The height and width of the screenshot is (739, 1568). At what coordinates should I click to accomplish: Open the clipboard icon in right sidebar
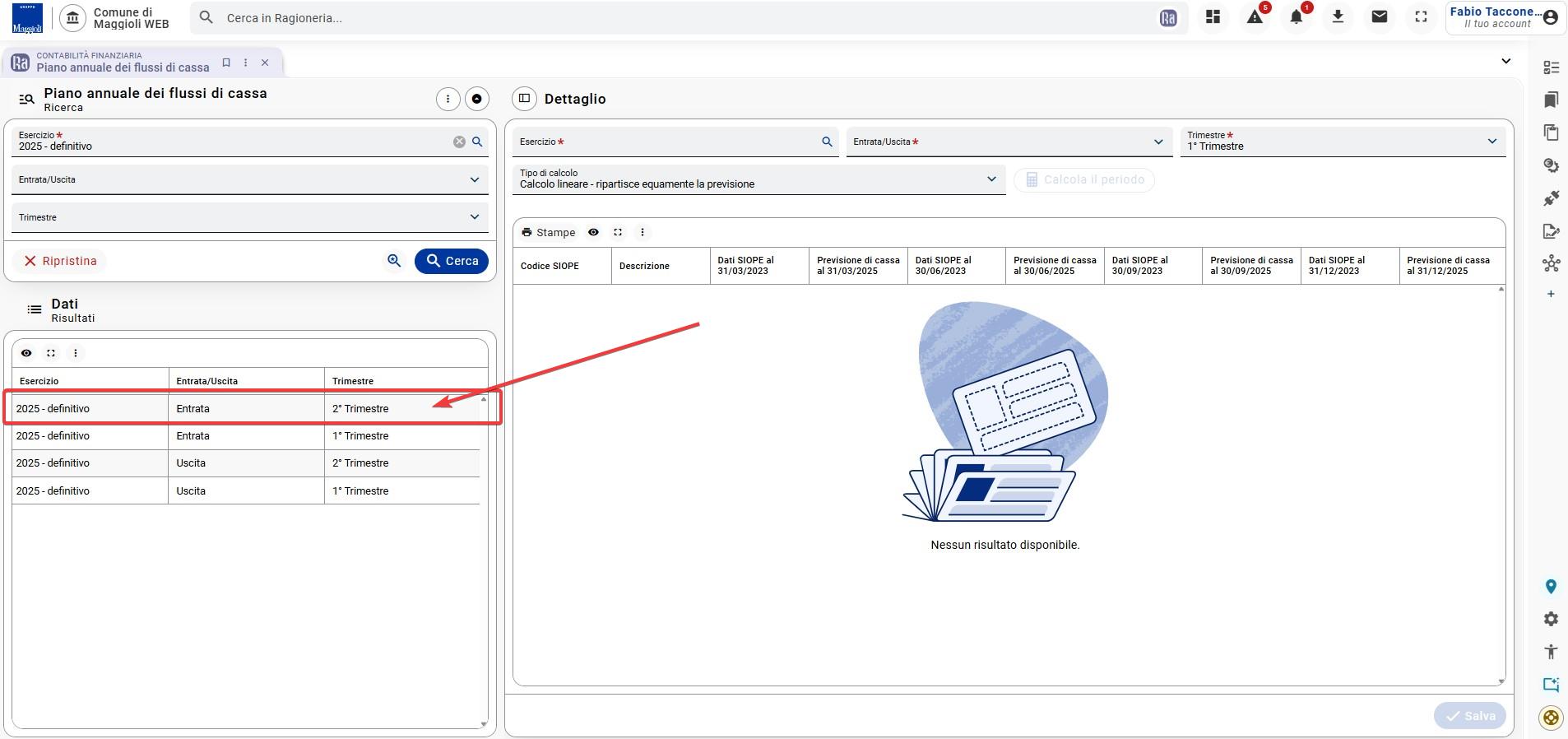coord(1551,133)
